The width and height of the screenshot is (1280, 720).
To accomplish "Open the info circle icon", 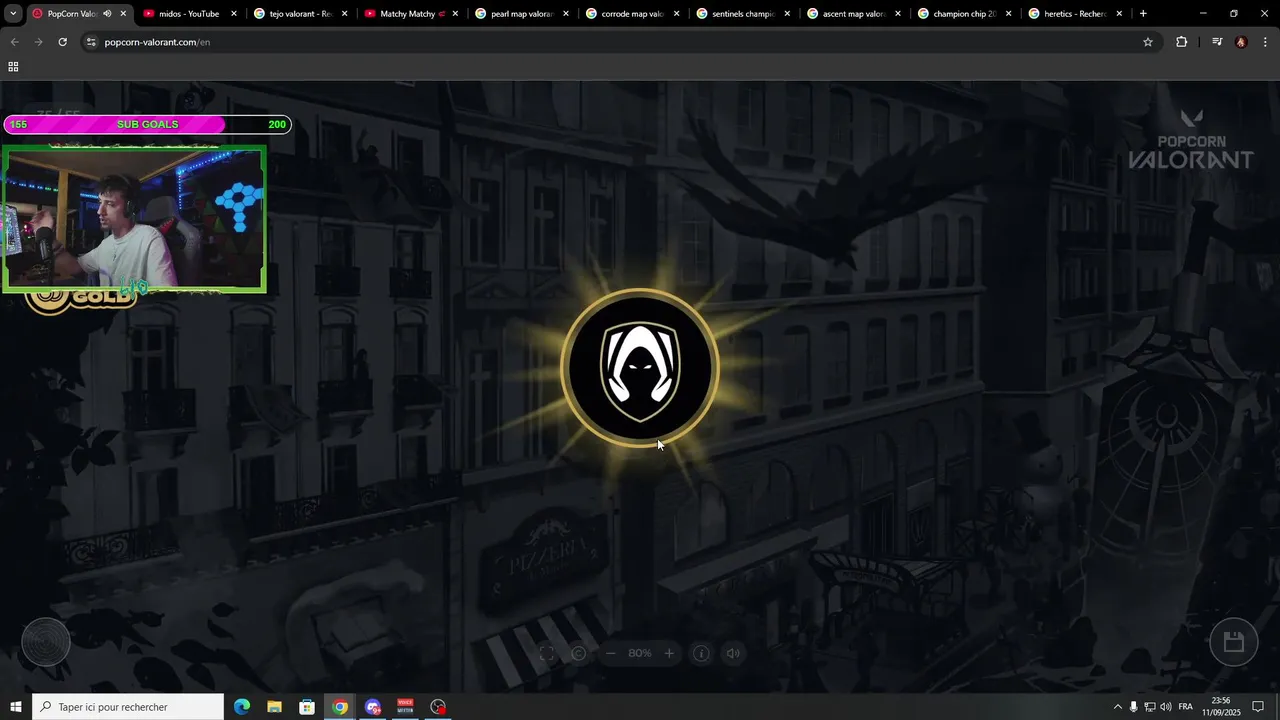I will [x=701, y=653].
